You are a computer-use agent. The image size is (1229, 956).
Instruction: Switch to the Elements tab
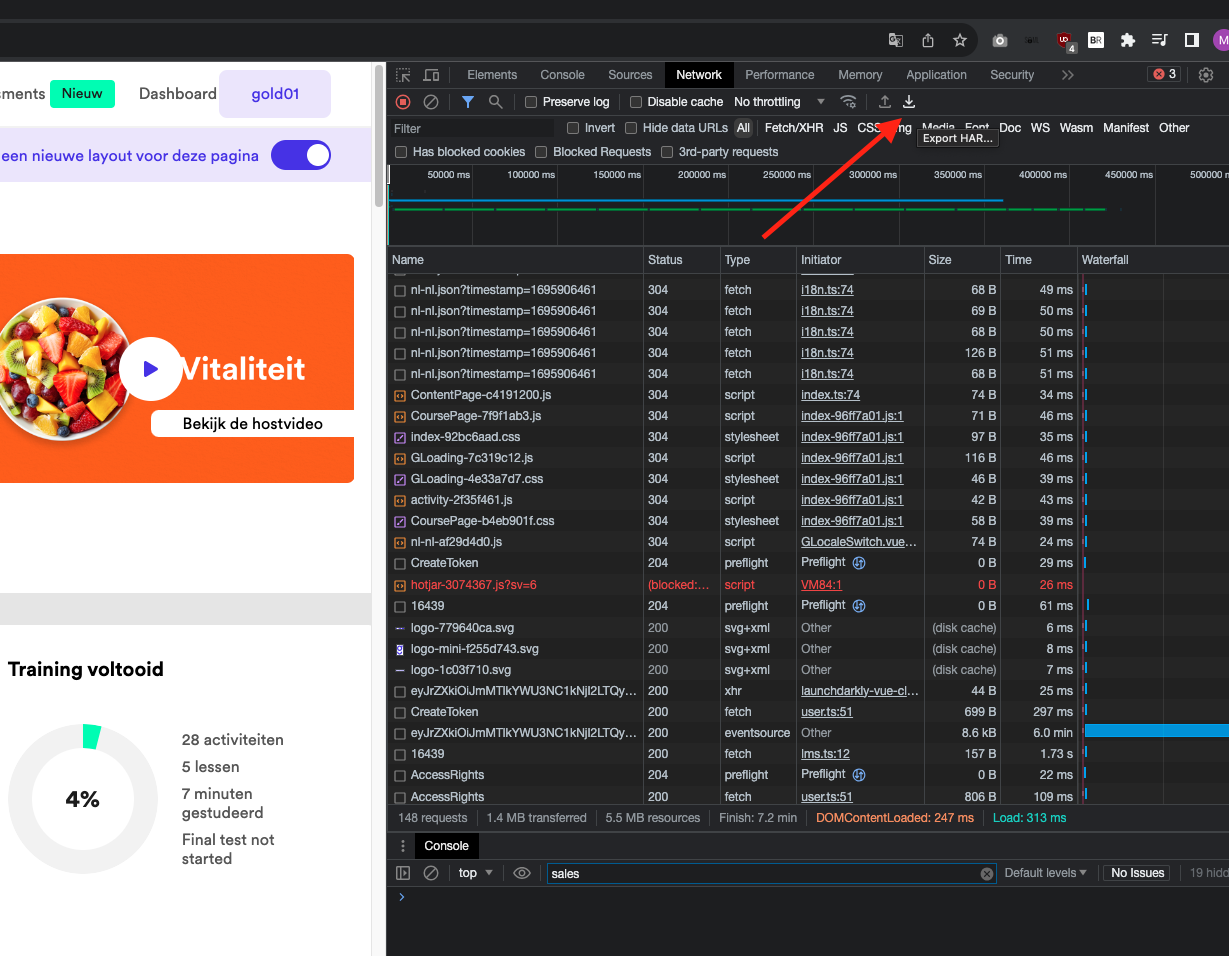pyautogui.click(x=492, y=75)
